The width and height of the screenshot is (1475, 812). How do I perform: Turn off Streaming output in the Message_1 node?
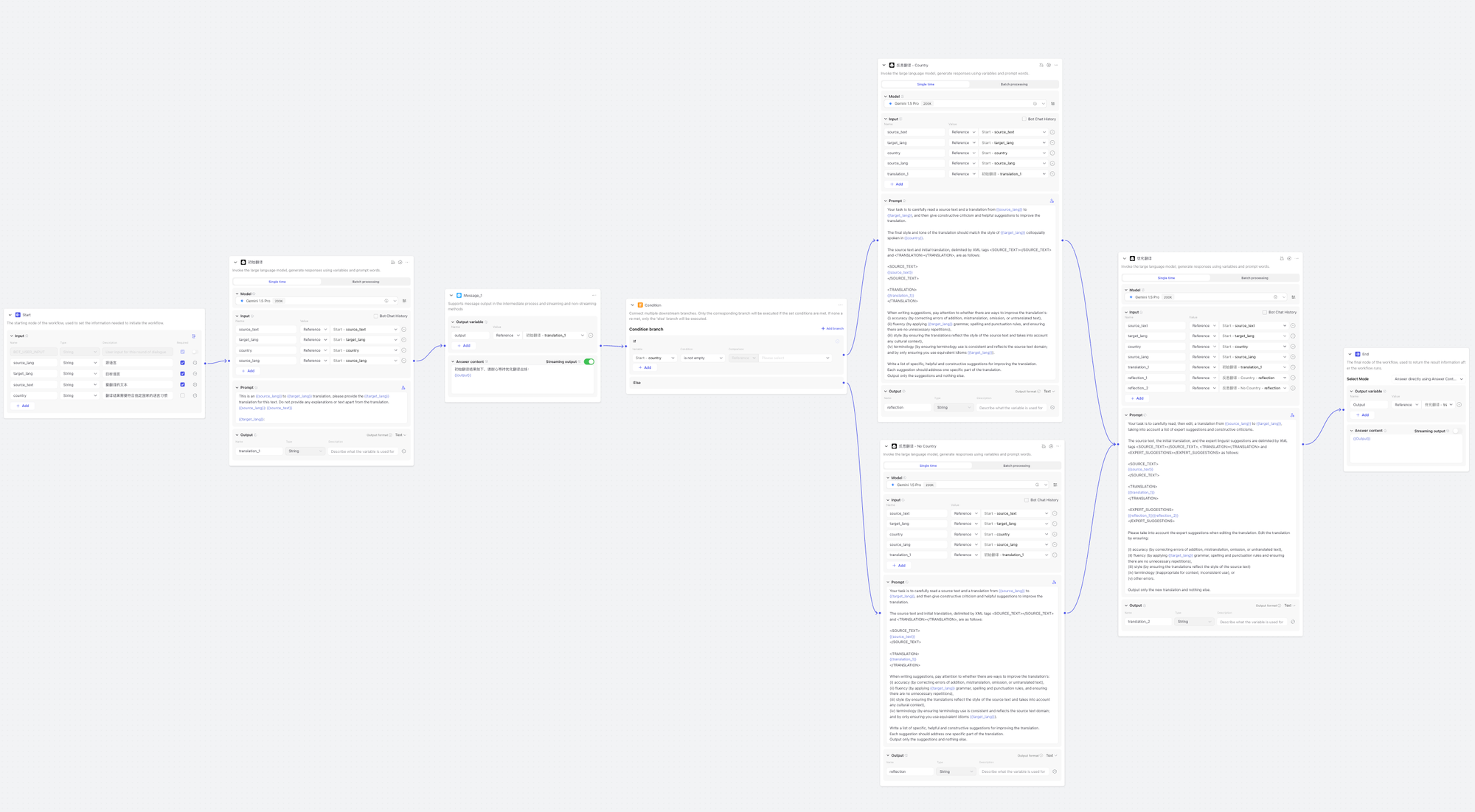point(589,361)
